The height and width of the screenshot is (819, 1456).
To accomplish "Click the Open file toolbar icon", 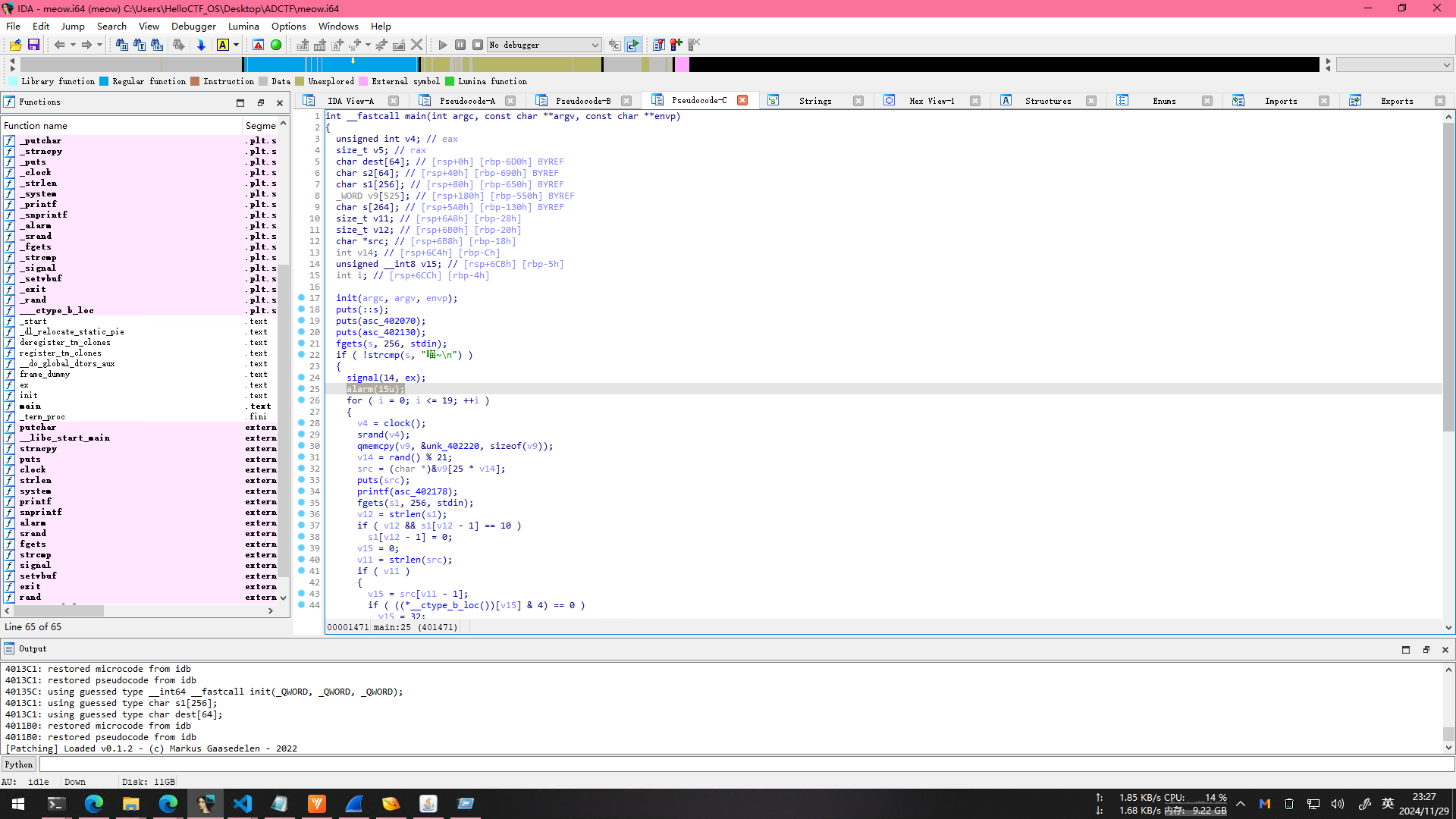I will pos(15,45).
